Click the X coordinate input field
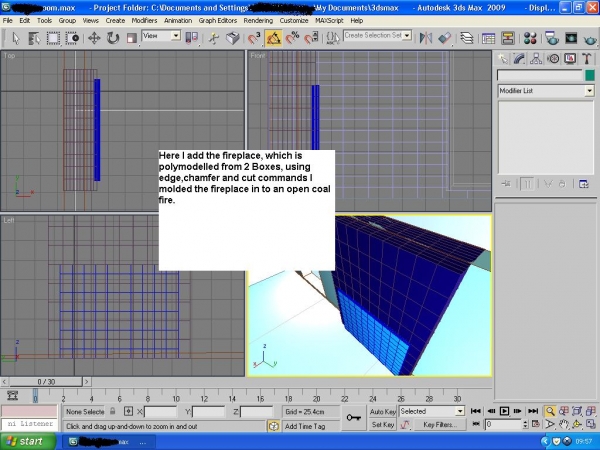This screenshot has height=450, width=600. 160,412
